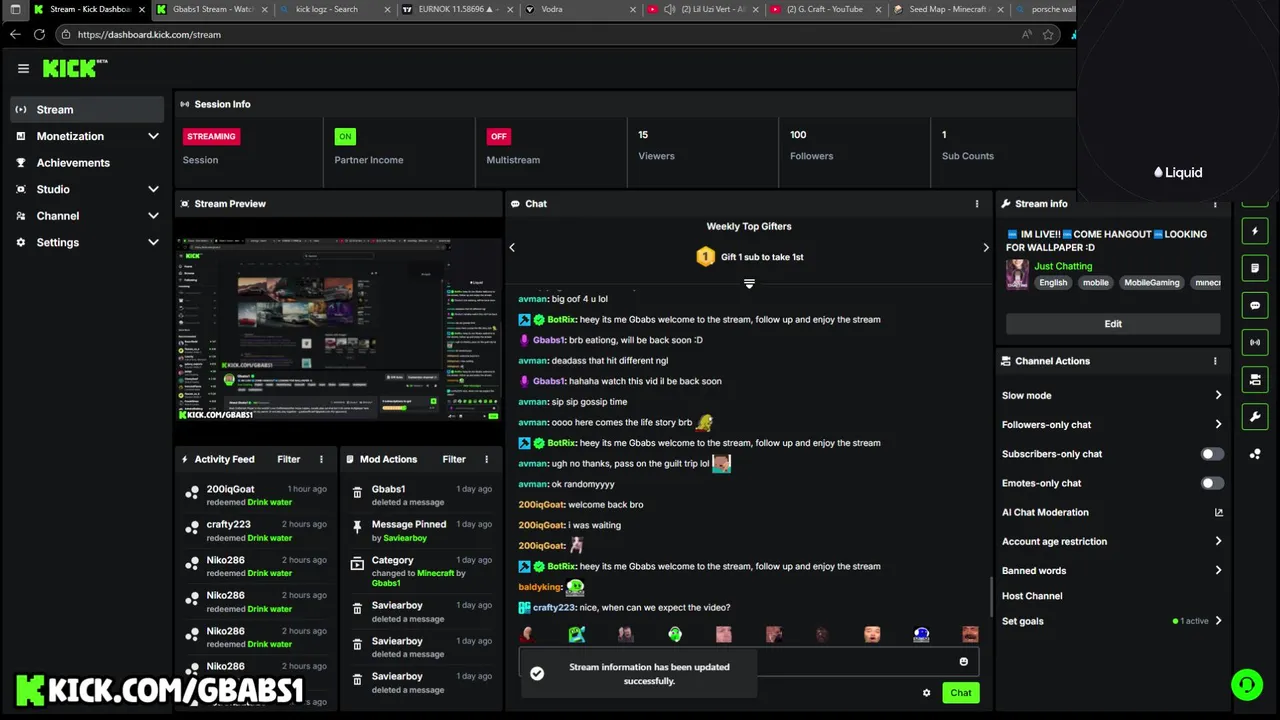This screenshot has width=1280, height=720.
Task: Click username crafty223 in chat
Action: click(554, 607)
